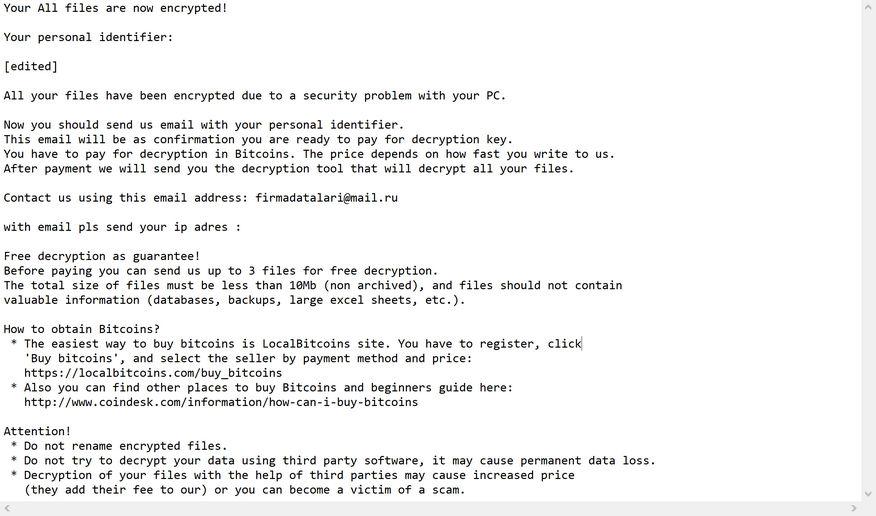The height and width of the screenshot is (516, 876).
Task: Place cursor in the [edited] identifier line
Action: point(31,67)
